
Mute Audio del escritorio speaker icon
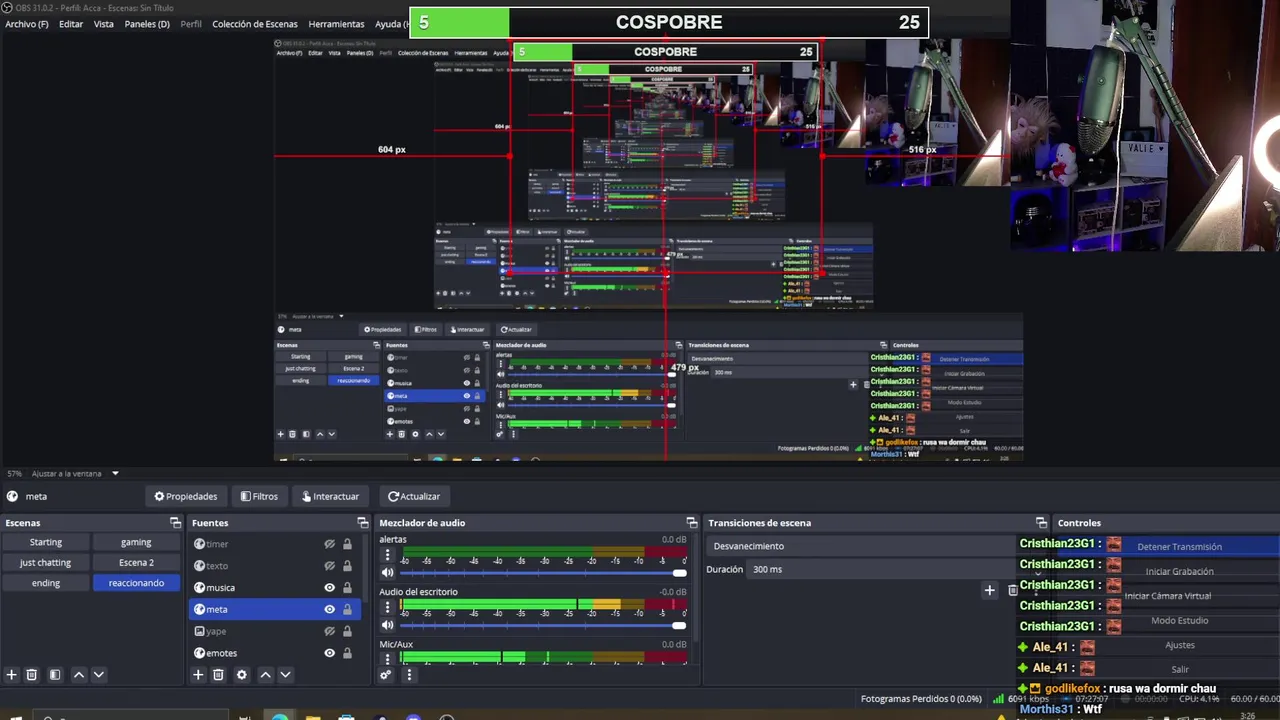[x=387, y=625]
